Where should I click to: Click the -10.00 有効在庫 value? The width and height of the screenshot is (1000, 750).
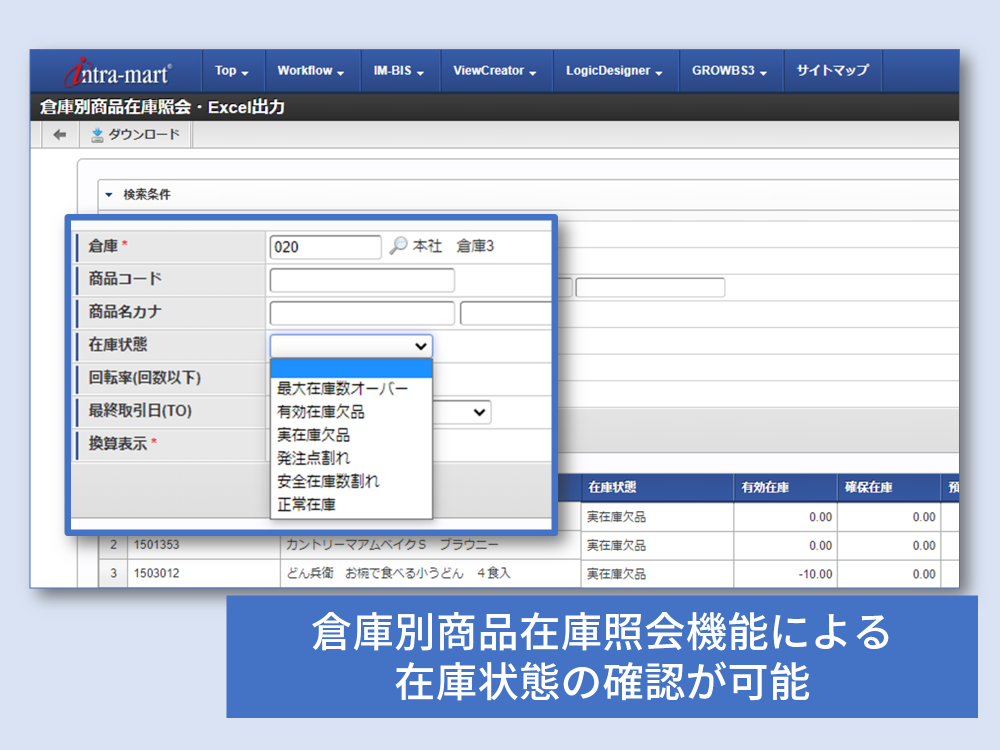(x=815, y=574)
